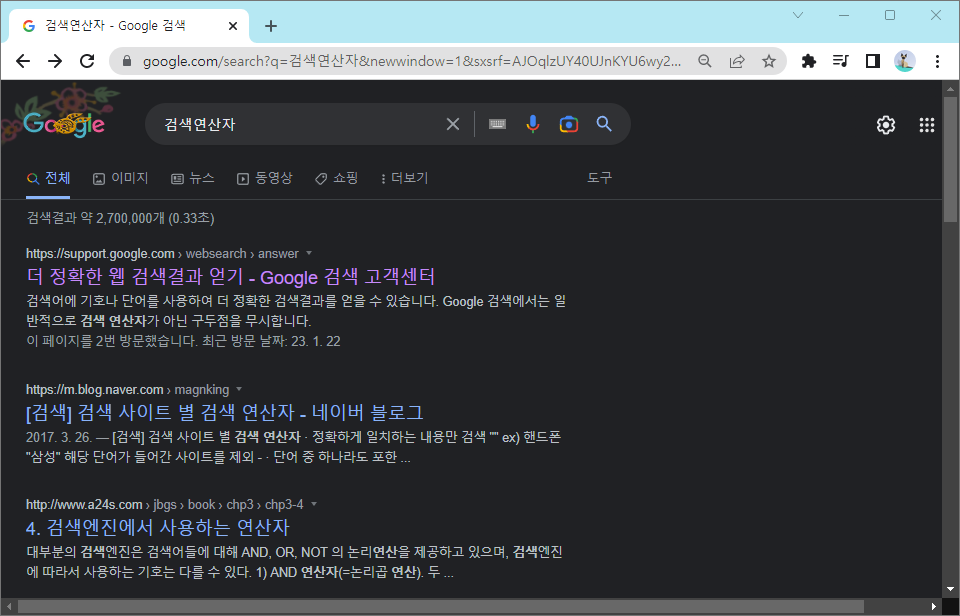Click the address bar URL text
Viewport: 960px width, 616px height.
click(x=411, y=61)
